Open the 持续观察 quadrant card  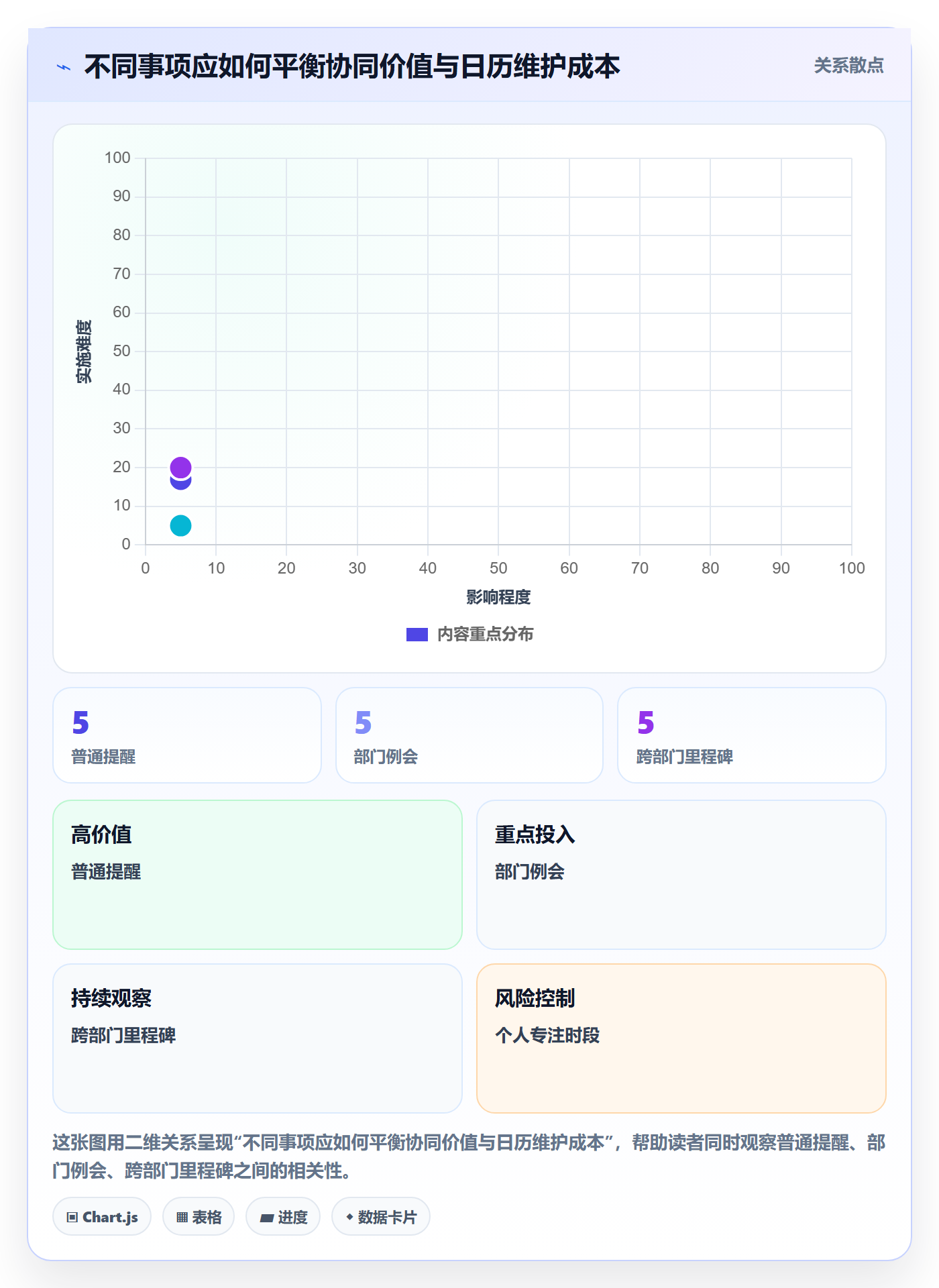[x=258, y=1038]
